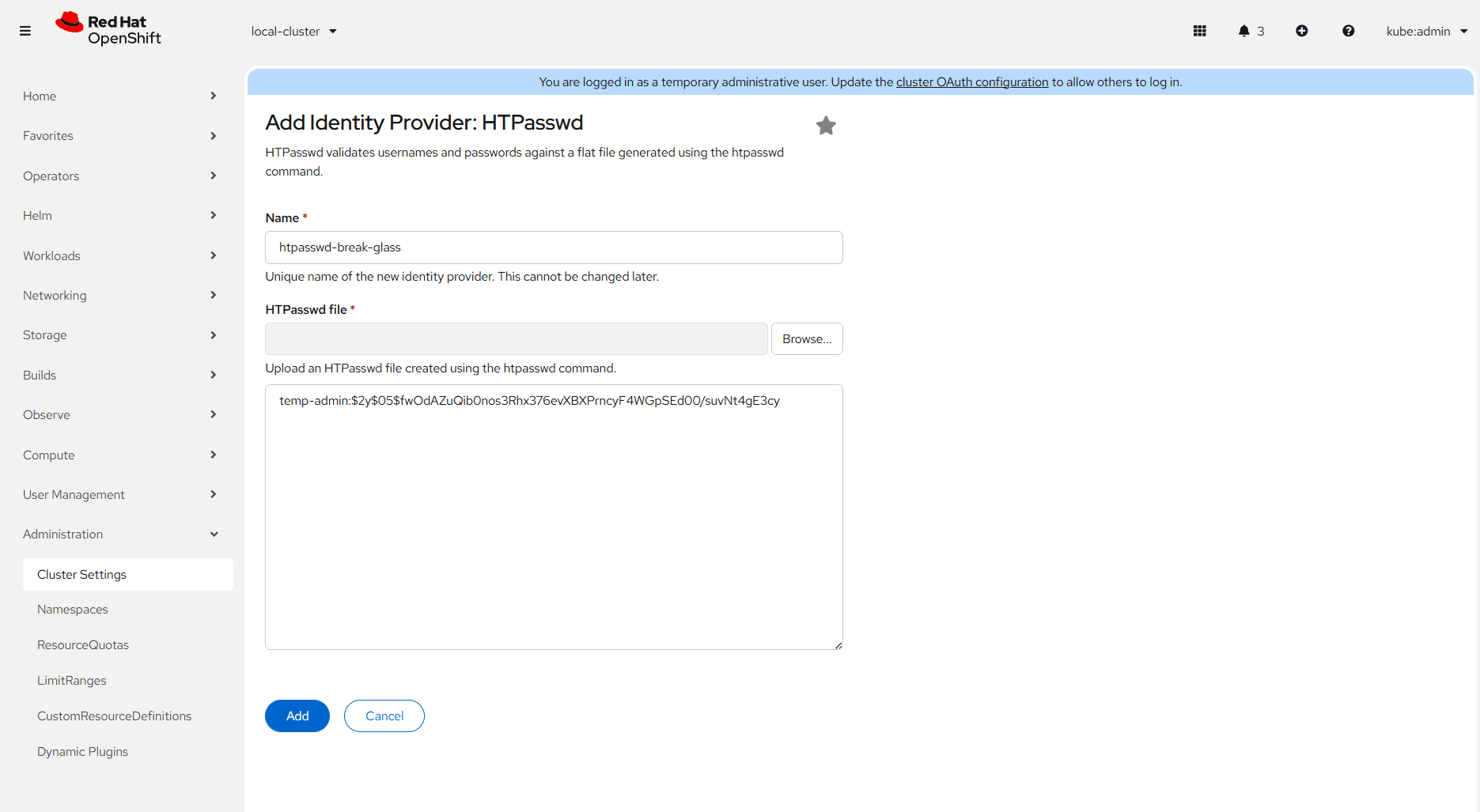Image resolution: width=1480 pixels, height=812 pixels.
Task: Click into the Name input field
Action: 554,247
